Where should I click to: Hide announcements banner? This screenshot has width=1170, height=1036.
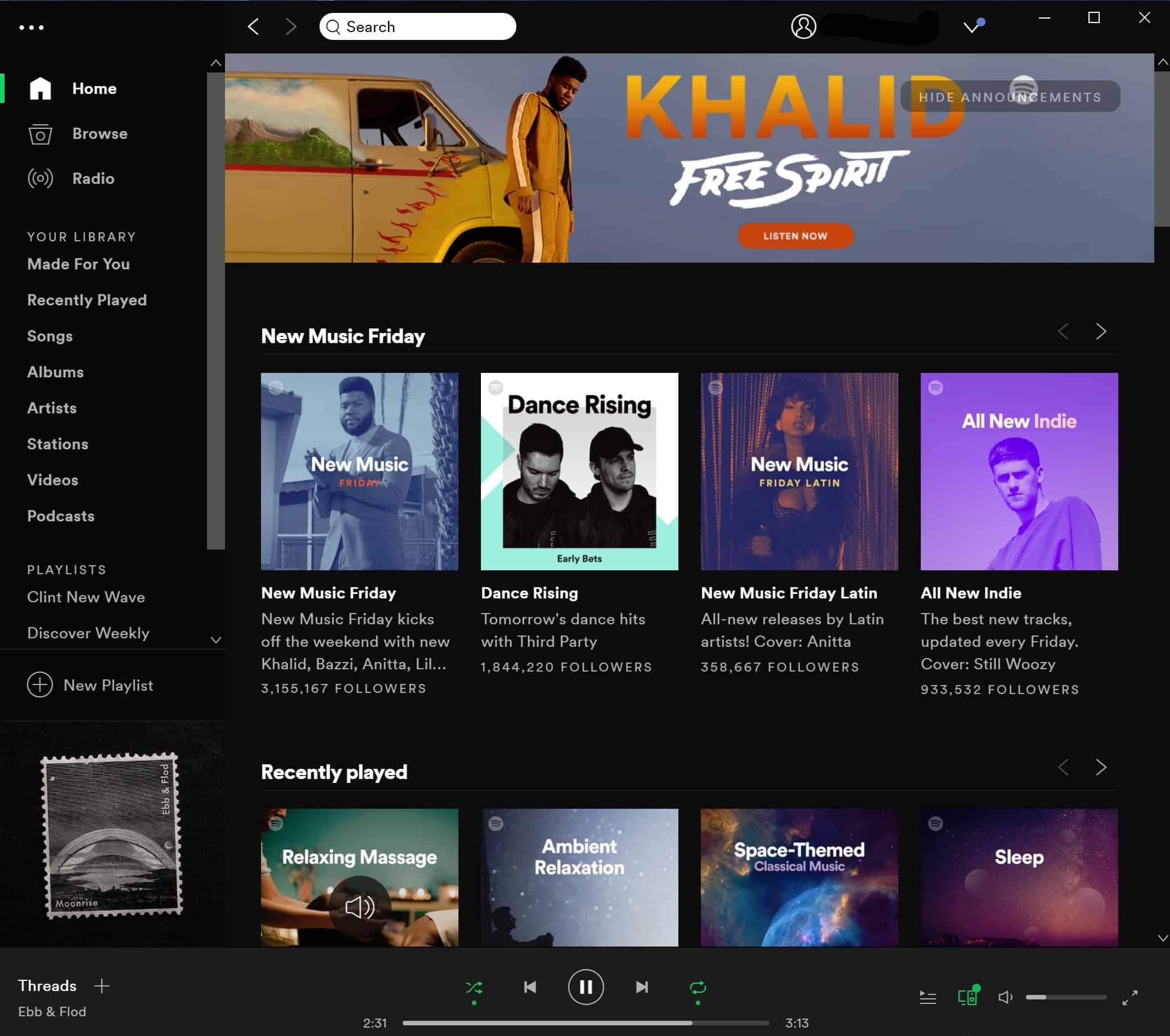pyautogui.click(x=1010, y=97)
